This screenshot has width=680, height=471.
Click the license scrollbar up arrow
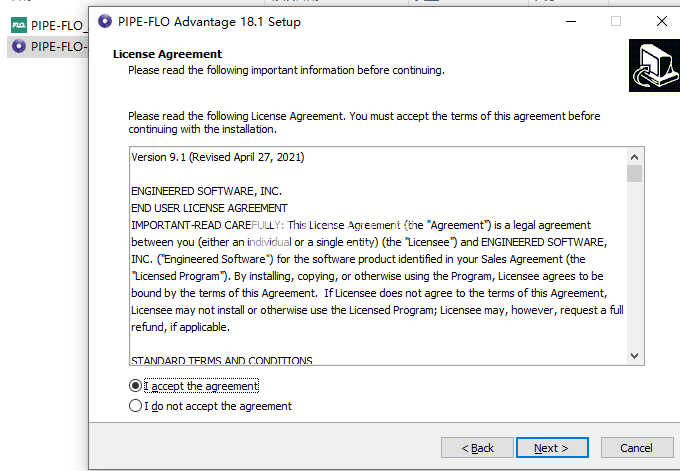(x=634, y=156)
